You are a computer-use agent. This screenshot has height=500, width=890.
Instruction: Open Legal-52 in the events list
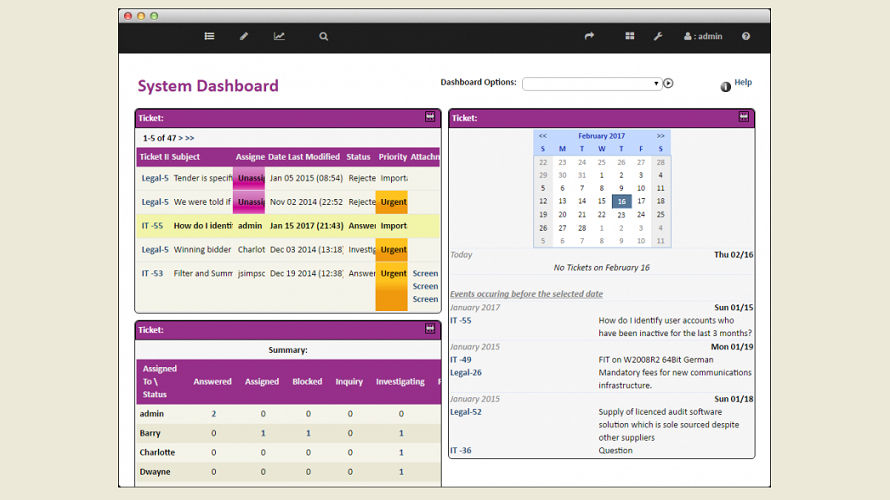tap(465, 412)
